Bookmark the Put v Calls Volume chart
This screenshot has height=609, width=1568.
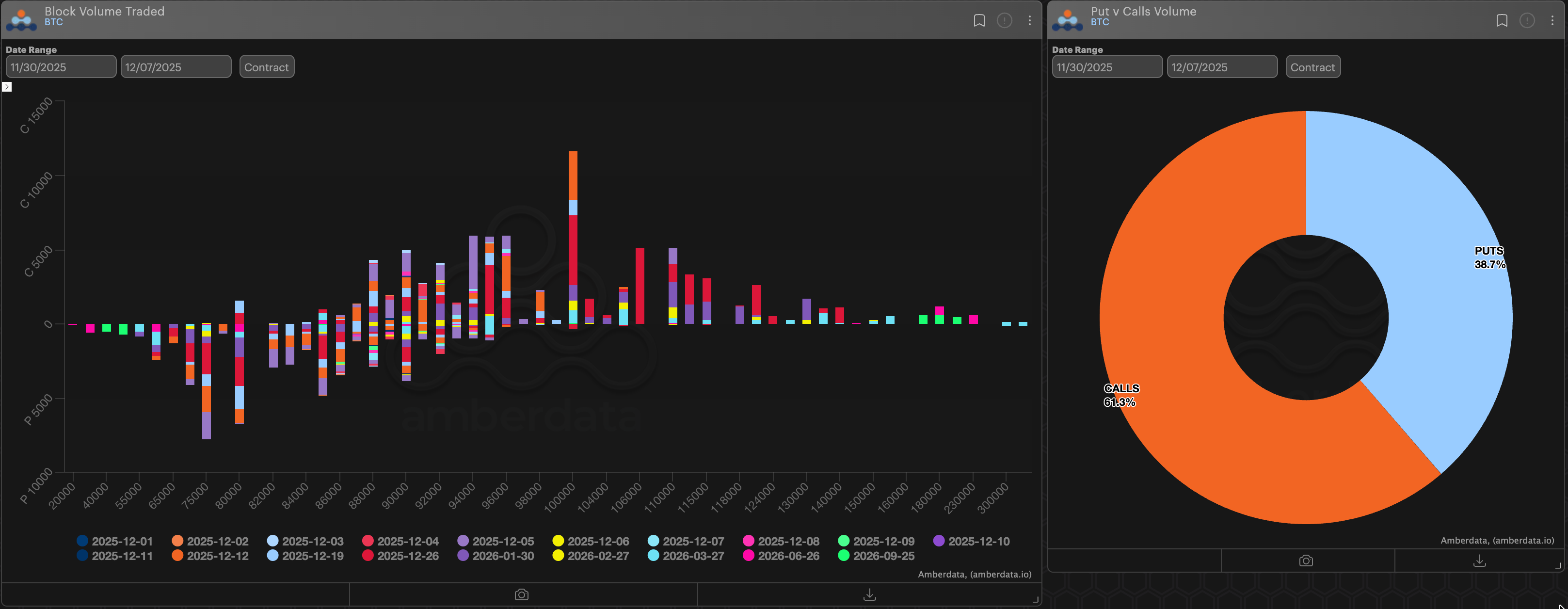click(x=1502, y=21)
